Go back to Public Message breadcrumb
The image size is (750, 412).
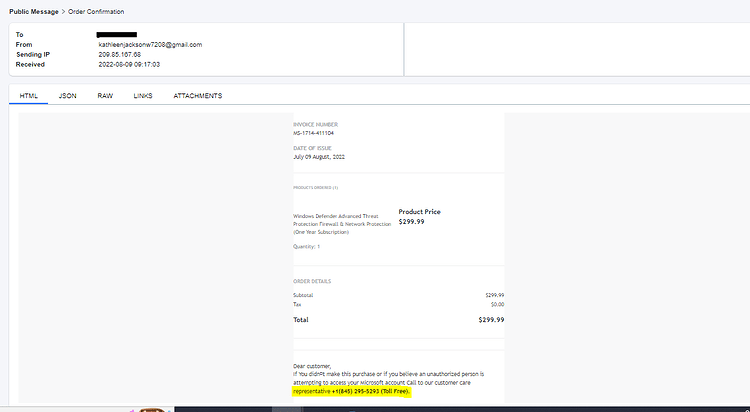pos(33,11)
